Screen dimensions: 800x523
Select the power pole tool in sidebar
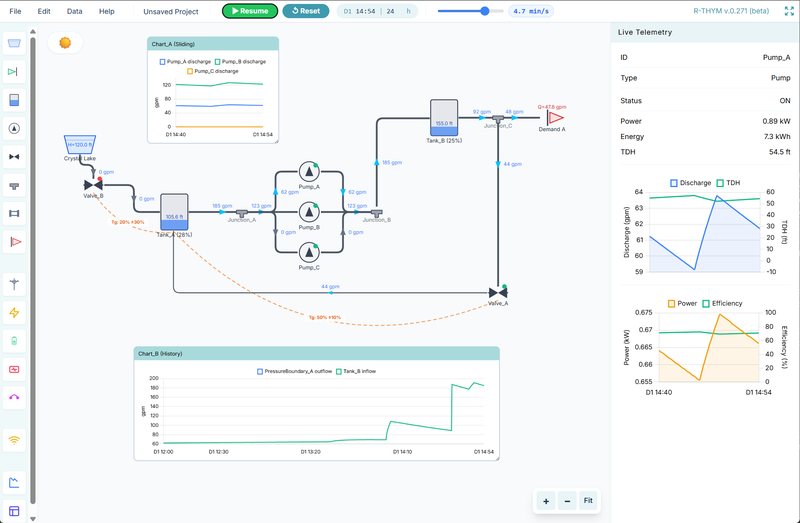point(14,284)
